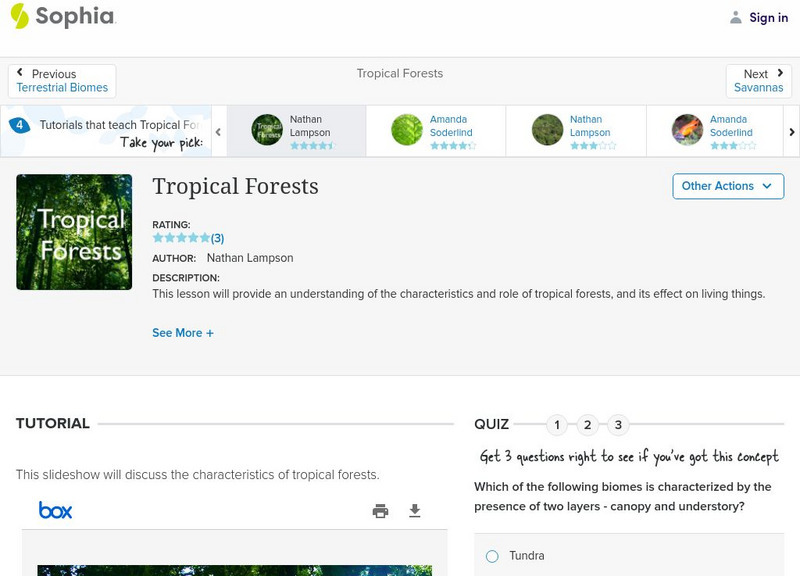The width and height of the screenshot is (800, 576).
Task: Click the Sophia logo
Action: point(65,17)
